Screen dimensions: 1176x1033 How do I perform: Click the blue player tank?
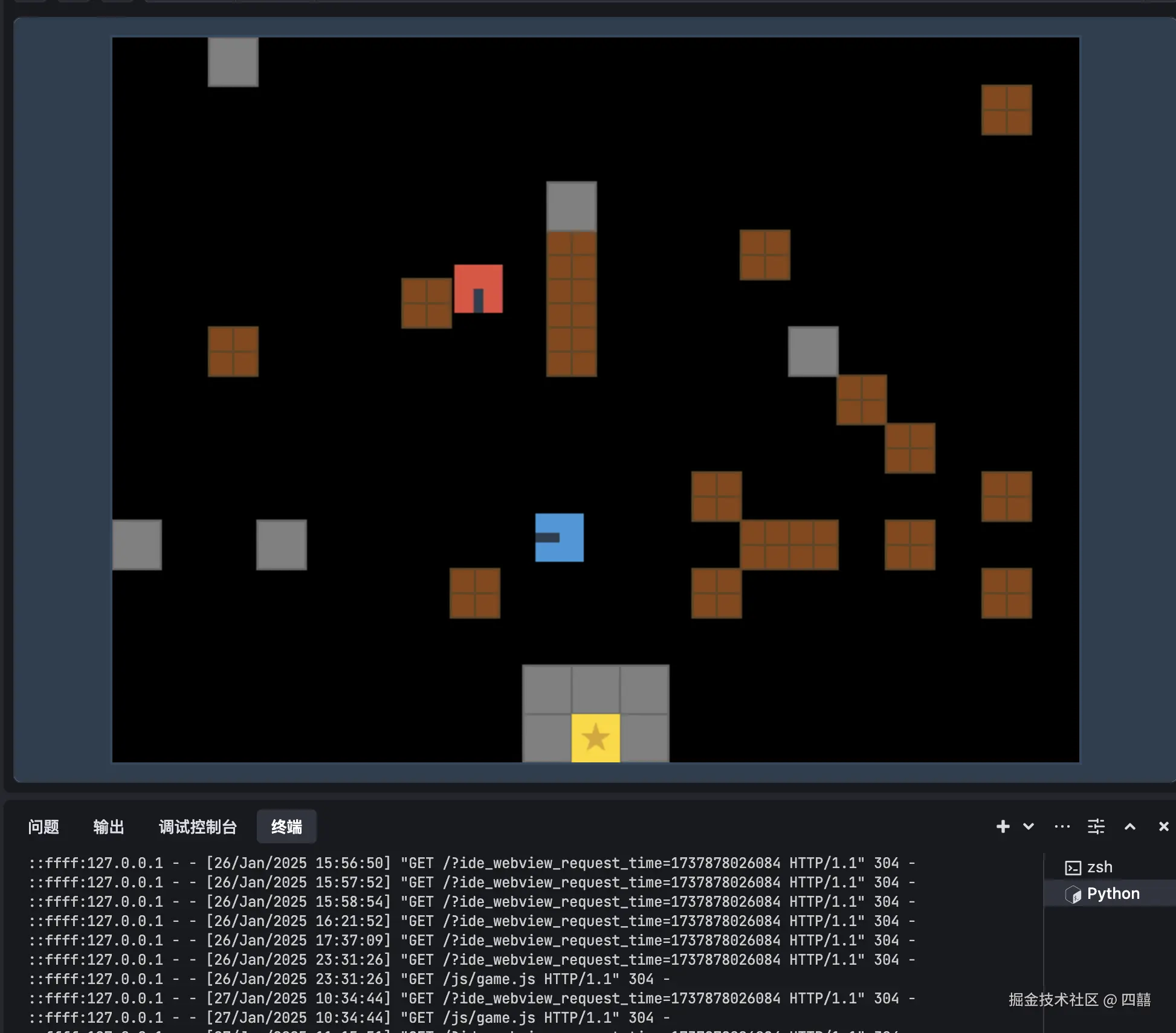560,538
